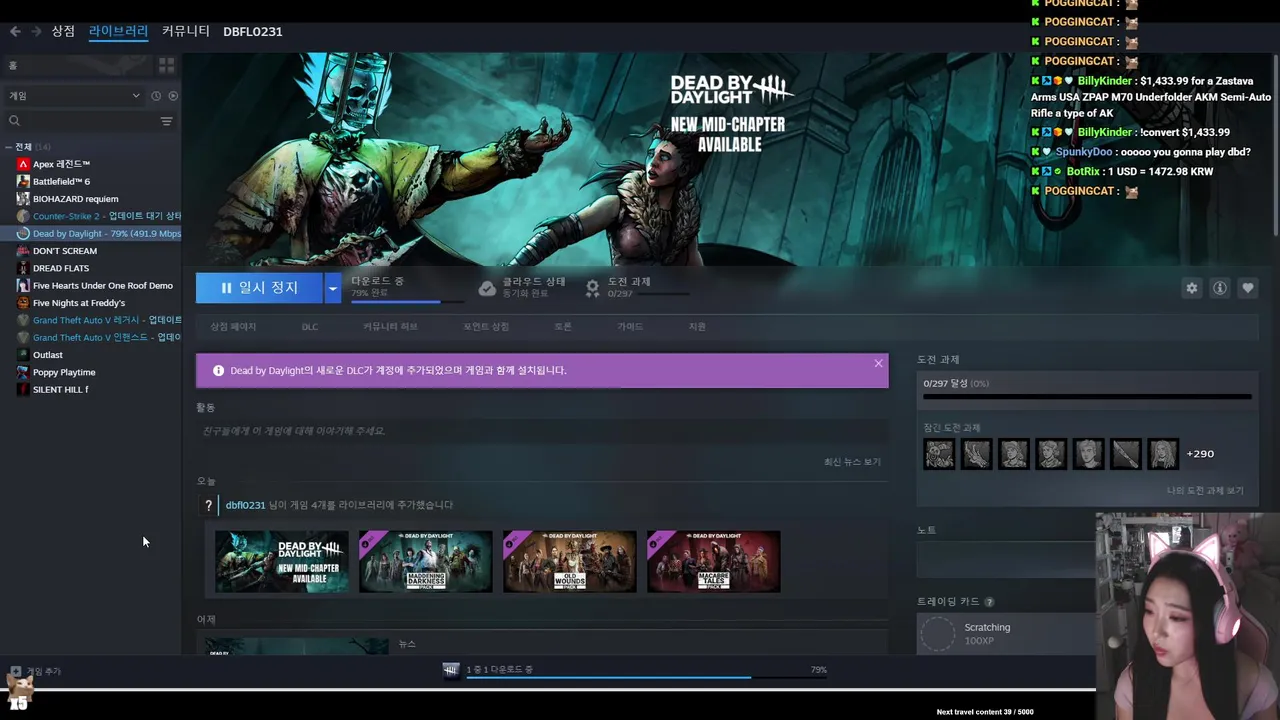
Task: Pause download with 일시 정지 button
Action: pos(259,288)
